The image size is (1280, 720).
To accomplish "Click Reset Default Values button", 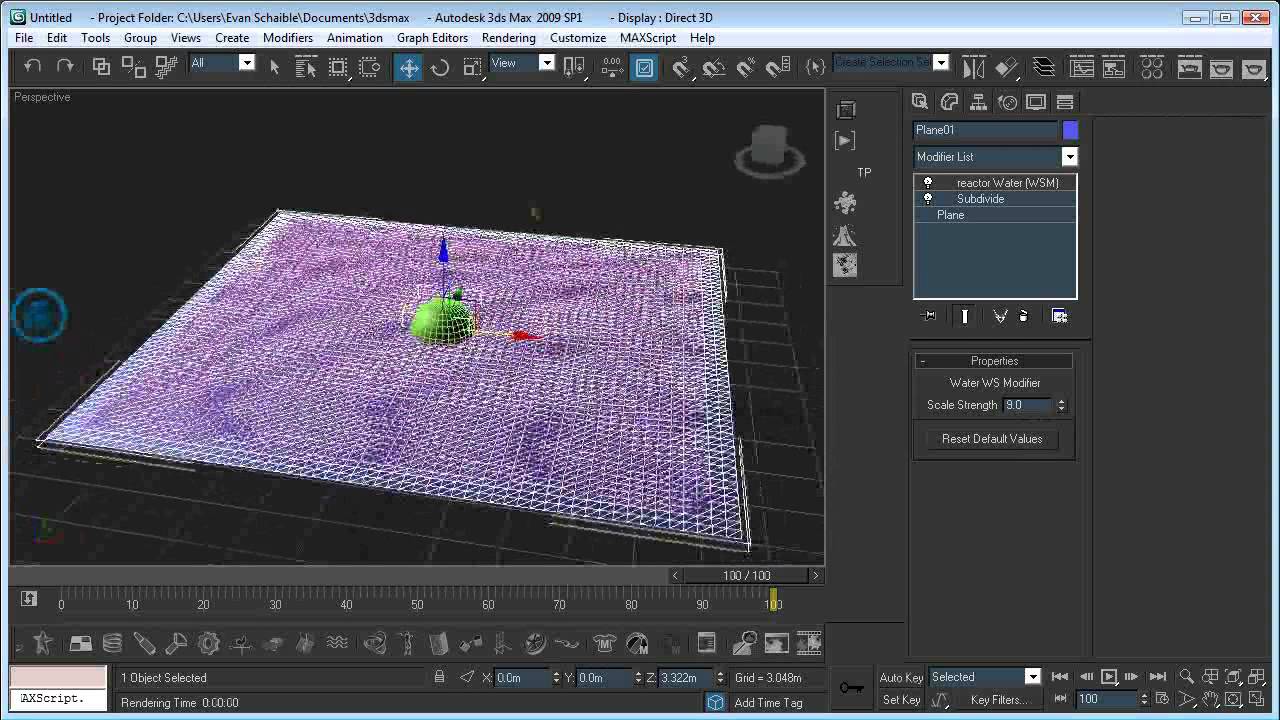I will pyautogui.click(x=992, y=439).
